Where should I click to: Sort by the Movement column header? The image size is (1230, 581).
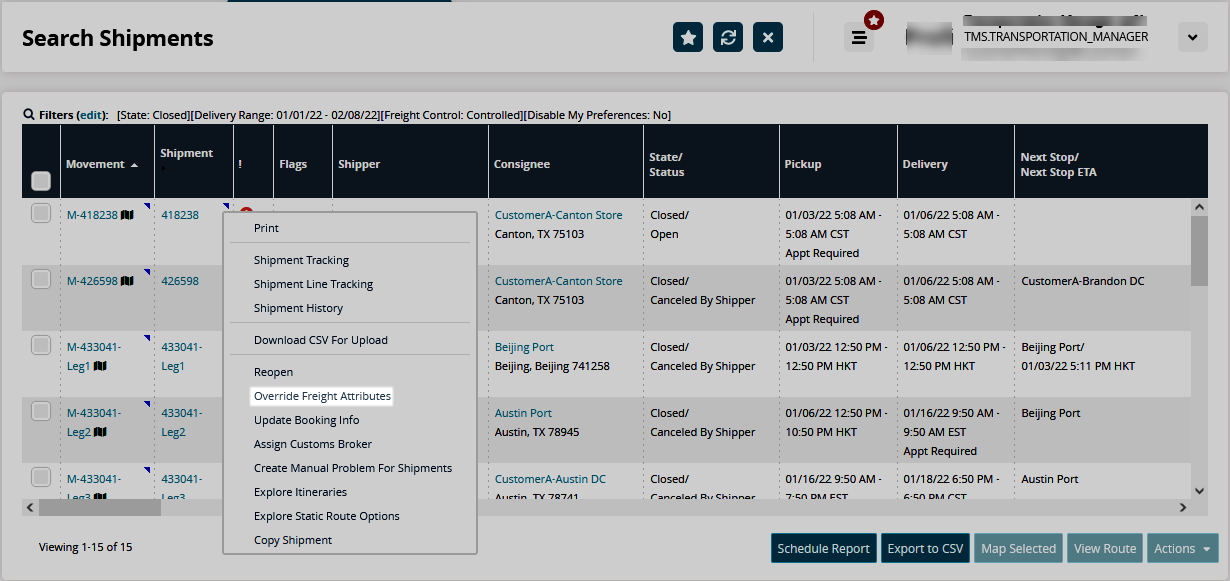pyautogui.click(x=95, y=164)
